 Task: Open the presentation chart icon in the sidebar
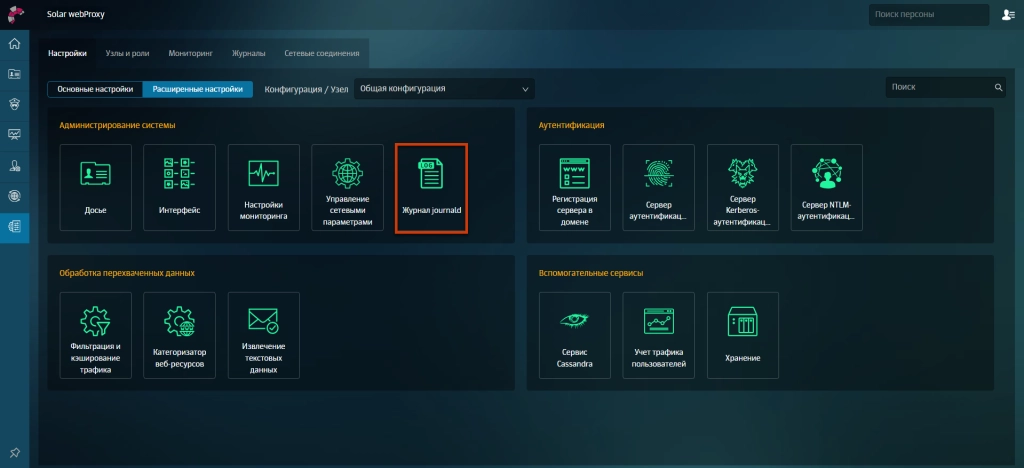coord(14,134)
